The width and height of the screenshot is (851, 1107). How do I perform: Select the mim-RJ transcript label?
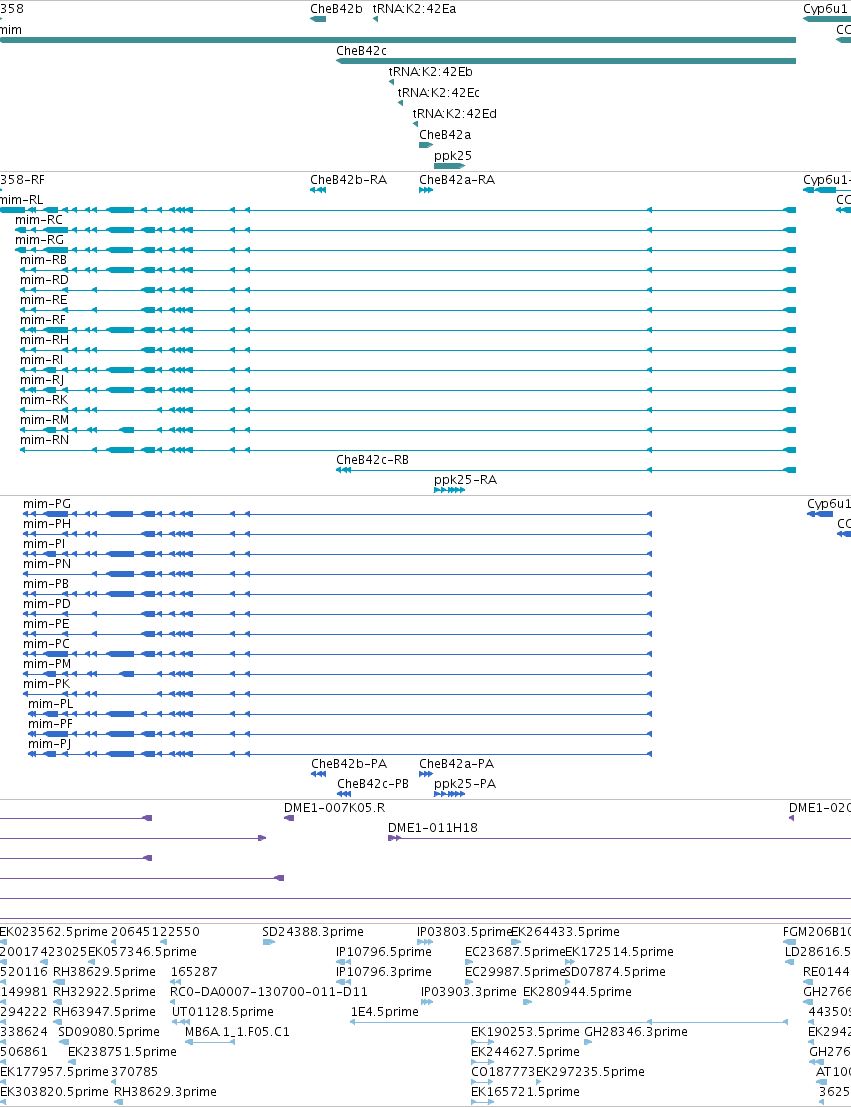click(x=42, y=380)
